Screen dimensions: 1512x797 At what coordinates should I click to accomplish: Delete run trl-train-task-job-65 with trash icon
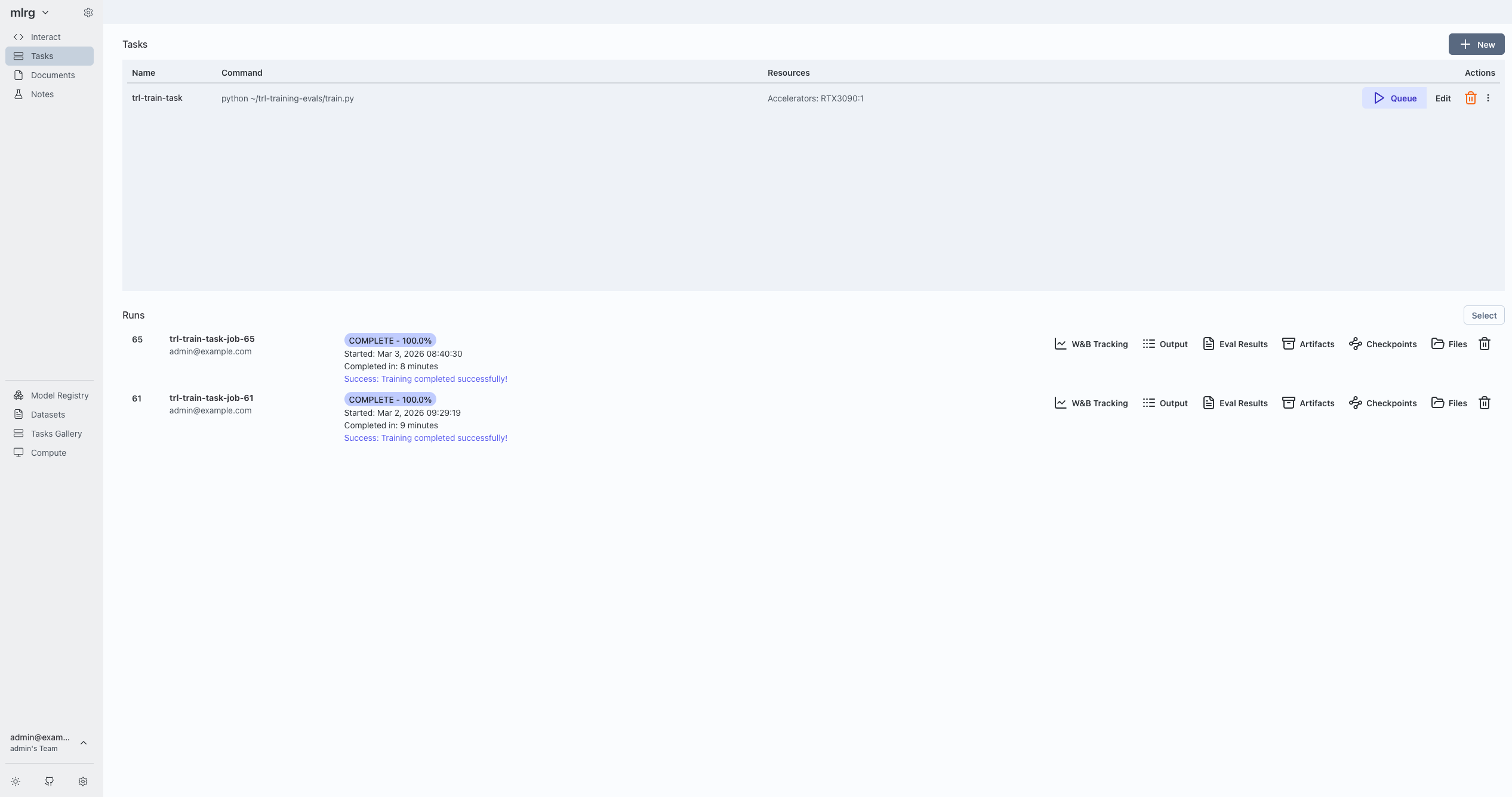point(1484,344)
